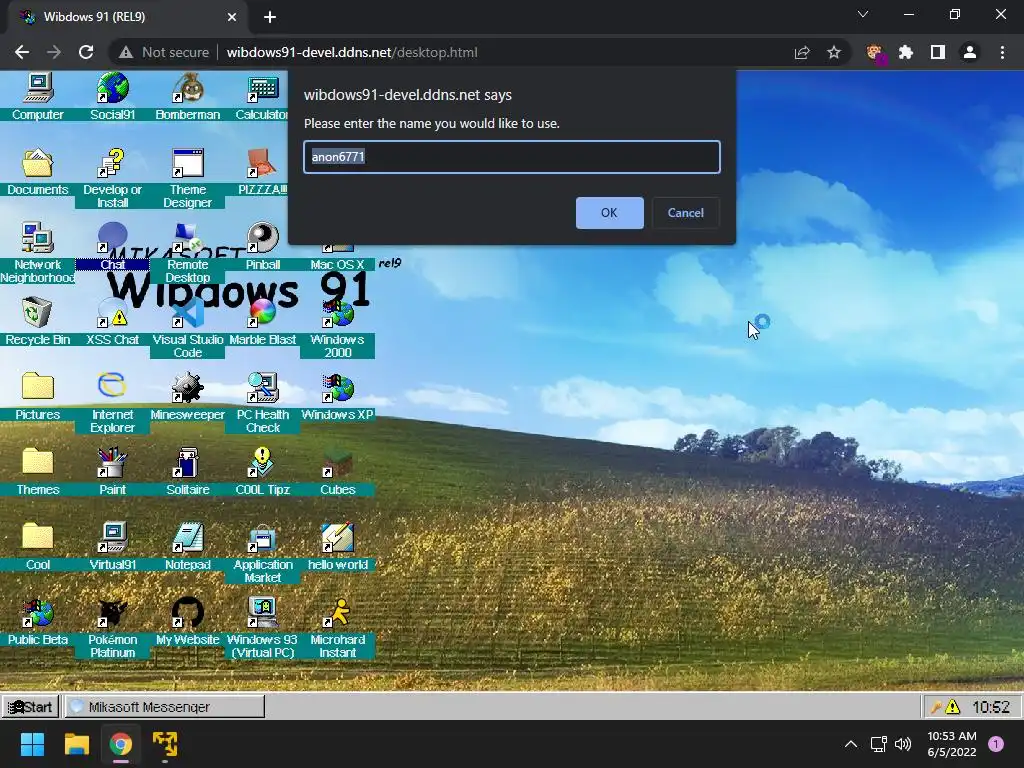The image size is (1024, 768).
Task: Launch the Pinball icon
Action: [263, 238]
